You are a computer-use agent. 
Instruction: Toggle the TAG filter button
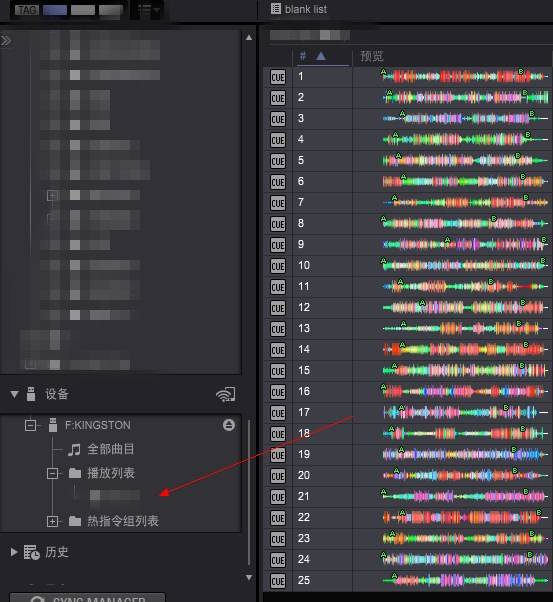(27, 10)
